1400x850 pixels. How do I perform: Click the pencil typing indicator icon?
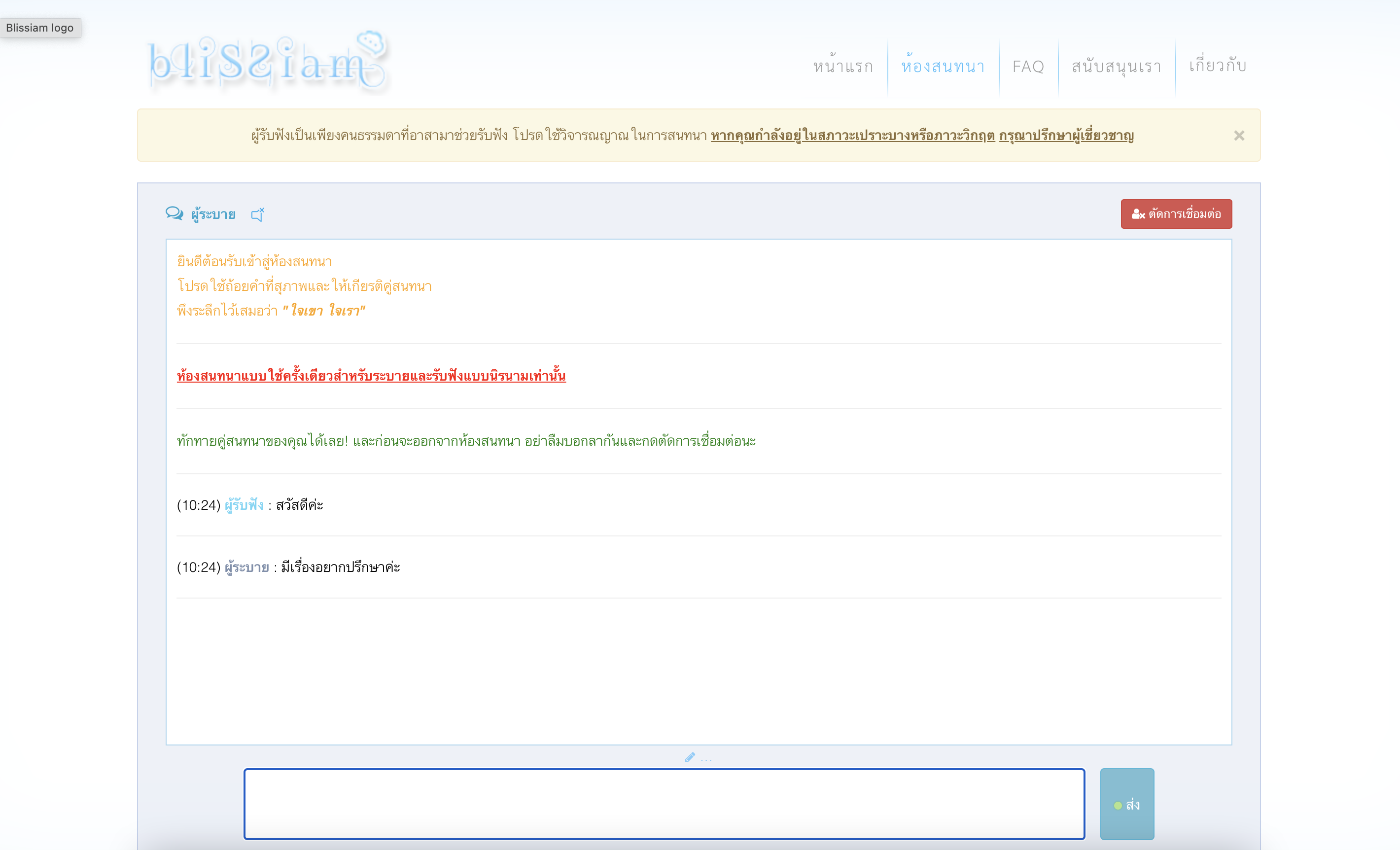coord(690,757)
